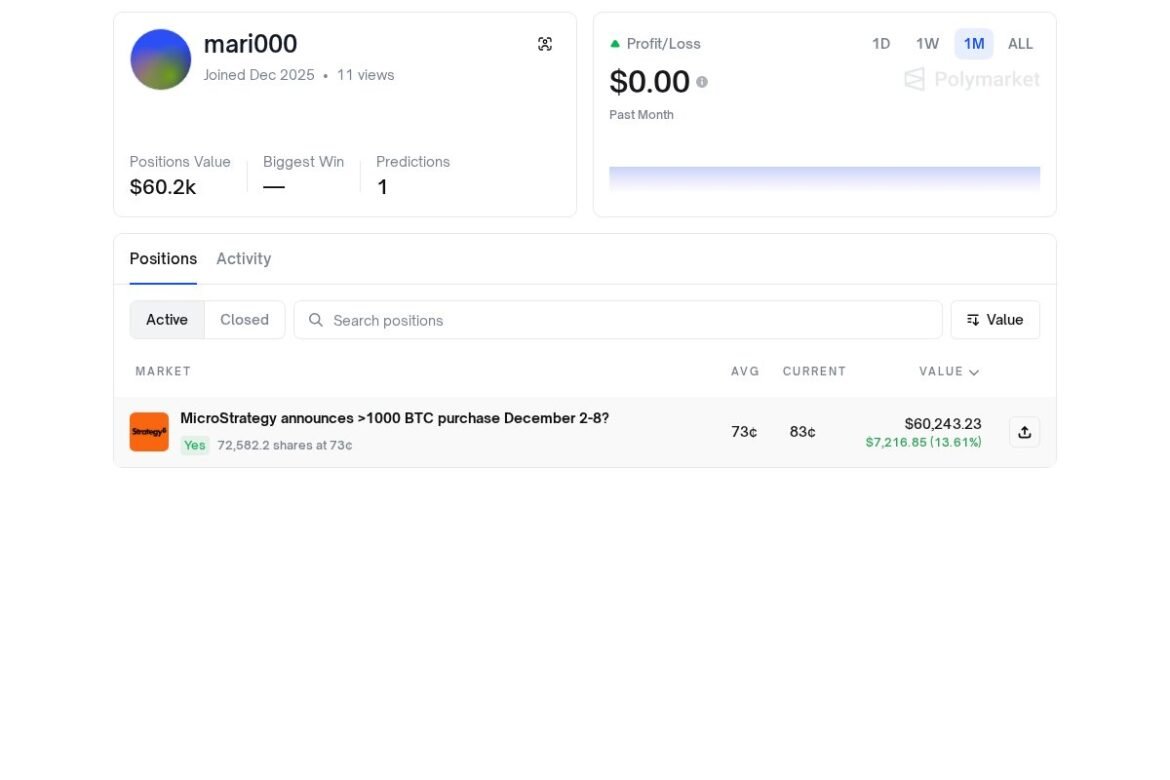Click the Yes outcome badge
Viewport: 1170px width, 780px height.
click(194, 445)
